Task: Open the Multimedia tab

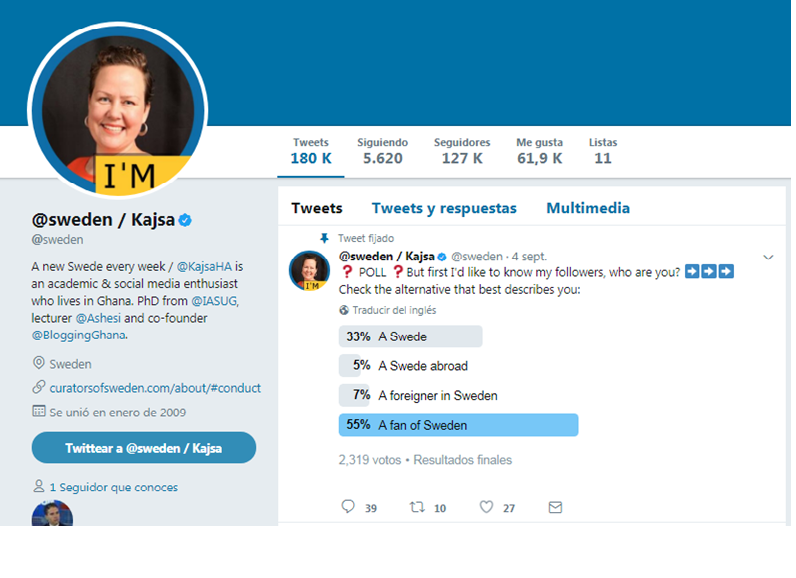Action: (x=588, y=208)
